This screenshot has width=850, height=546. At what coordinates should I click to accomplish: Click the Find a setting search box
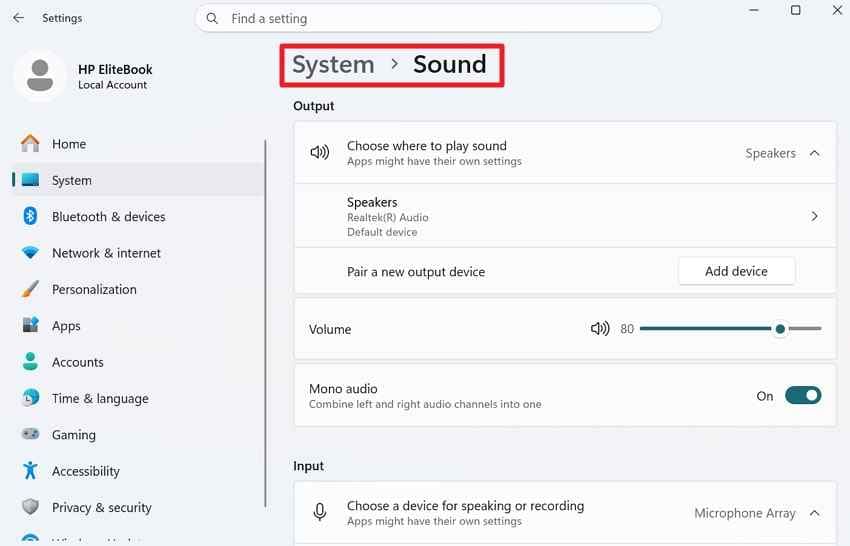tap(428, 18)
